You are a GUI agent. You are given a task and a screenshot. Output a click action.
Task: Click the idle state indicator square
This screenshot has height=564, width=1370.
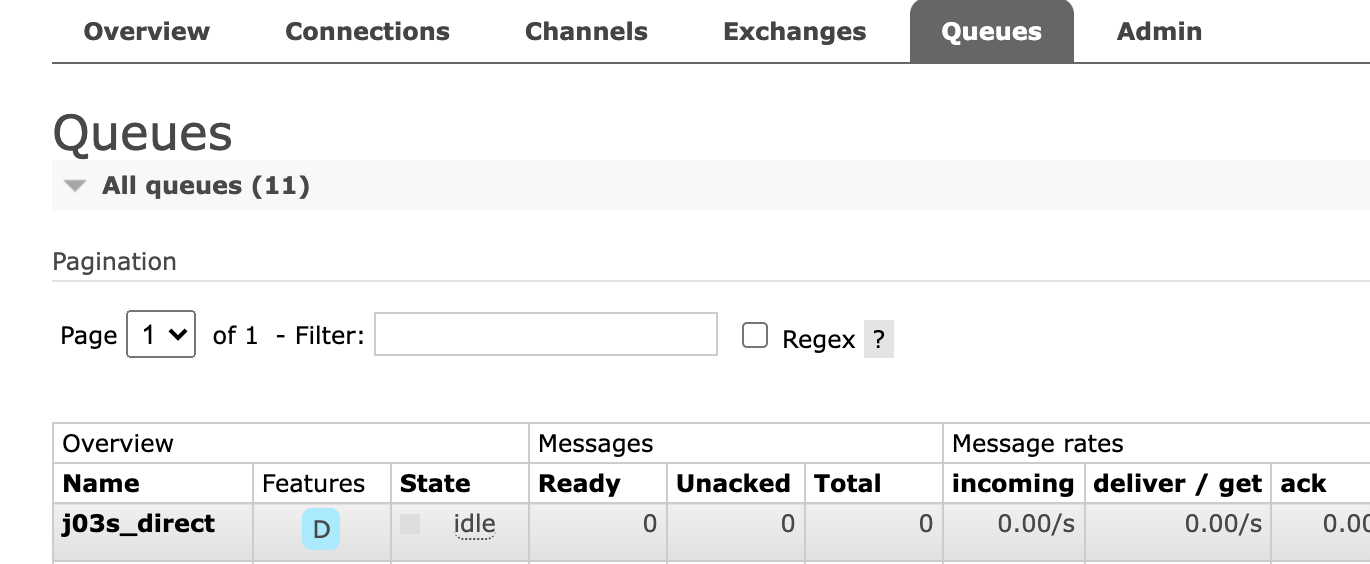click(410, 524)
